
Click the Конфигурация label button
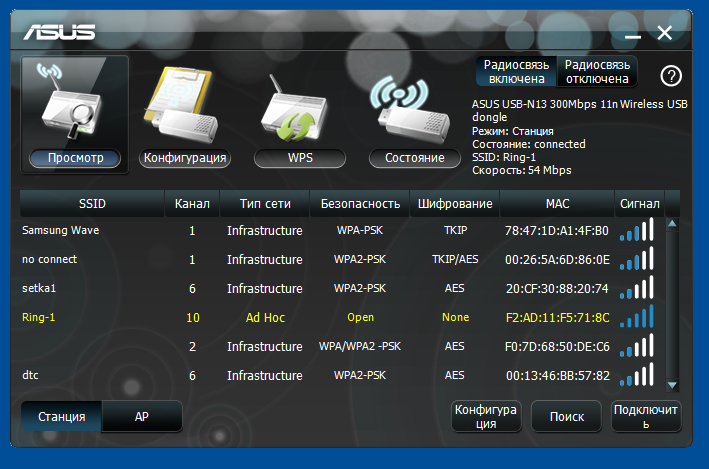coord(185,158)
